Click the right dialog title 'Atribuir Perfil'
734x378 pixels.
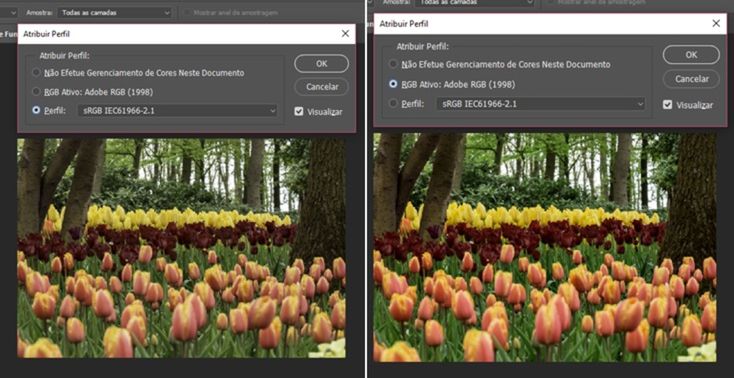click(x=404, y=23)
